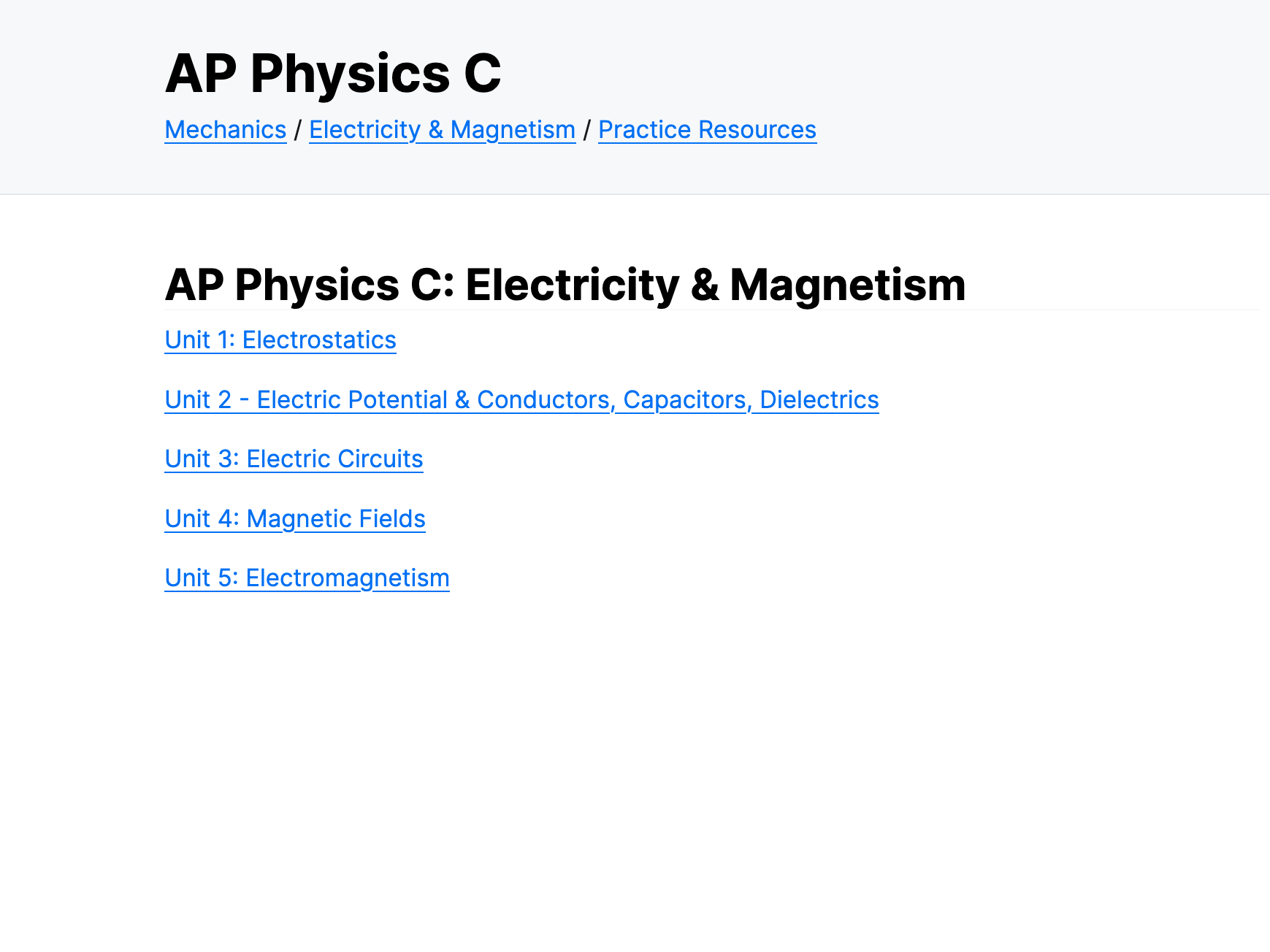1270x952 pixels.
Task: Go to Electricity & Magnetism in header navigation
Action: point(442,130)
